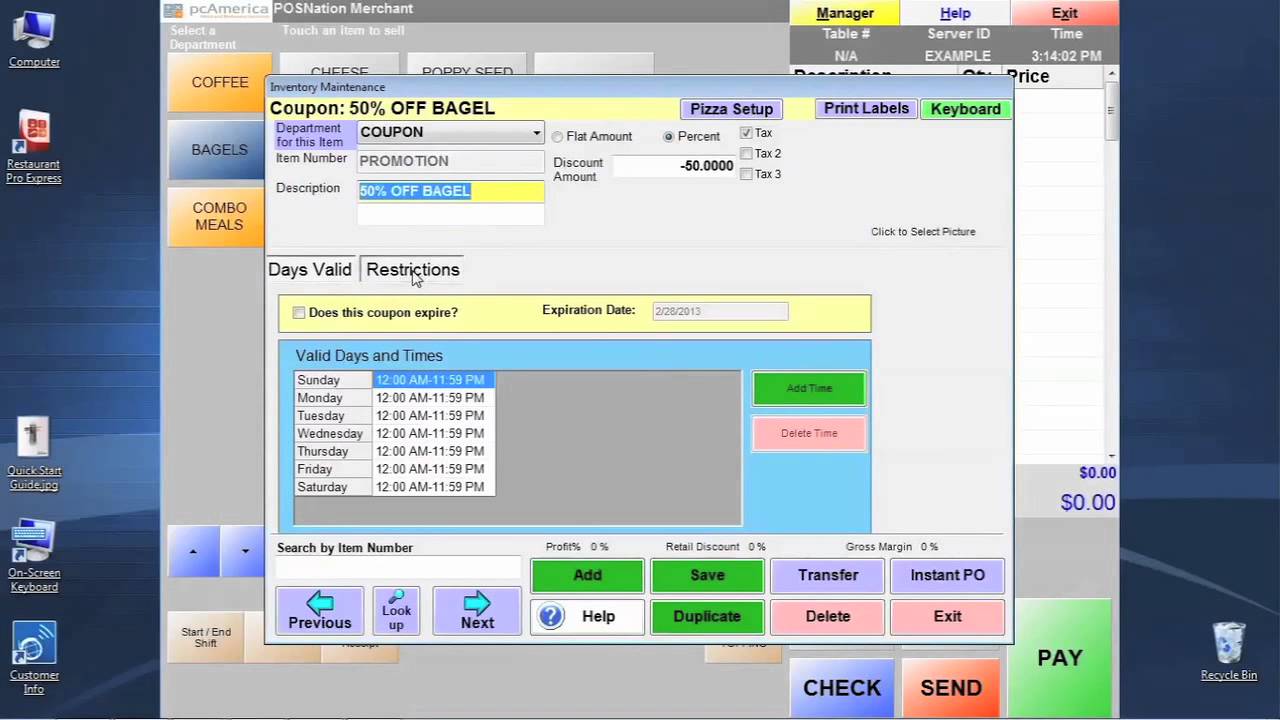Click the Help menu at top right
The width and height of the screenshot is (1280, 720).
pos(955,13)
